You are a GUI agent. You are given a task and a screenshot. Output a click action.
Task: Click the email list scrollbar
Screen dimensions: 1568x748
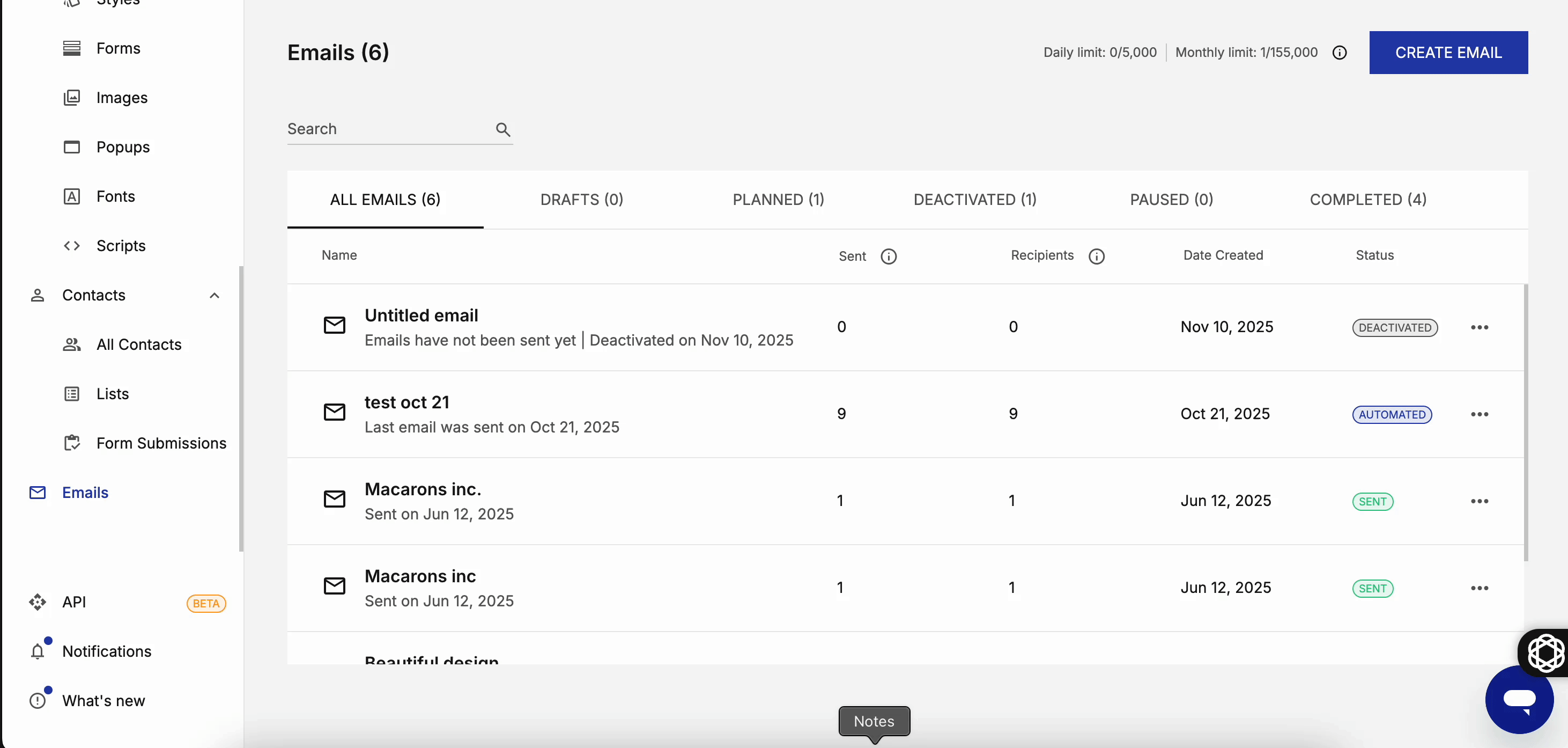1526,422
